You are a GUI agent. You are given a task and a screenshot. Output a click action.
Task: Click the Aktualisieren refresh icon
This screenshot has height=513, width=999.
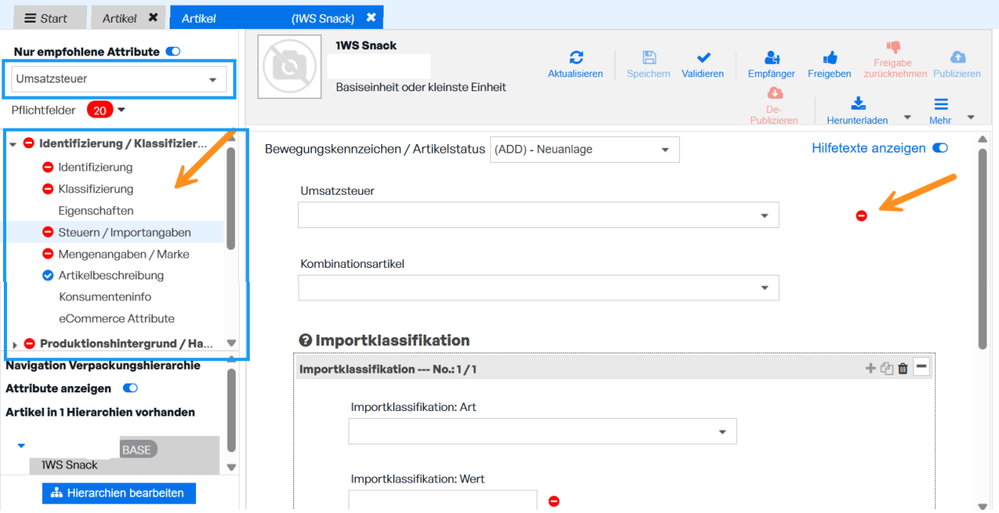click(576, 58)
